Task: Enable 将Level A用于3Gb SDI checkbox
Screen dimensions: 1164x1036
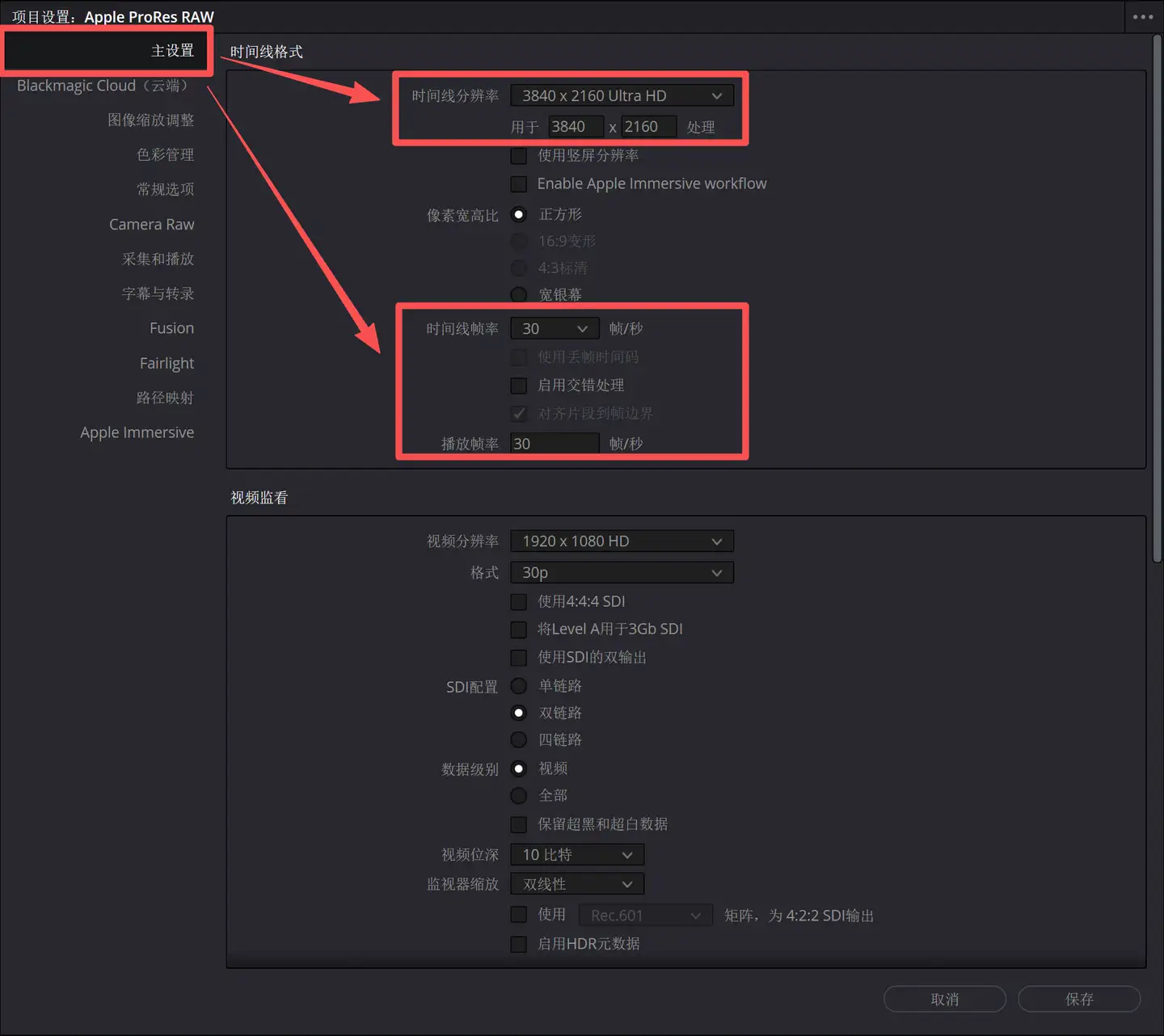Action: pos(519,630)
